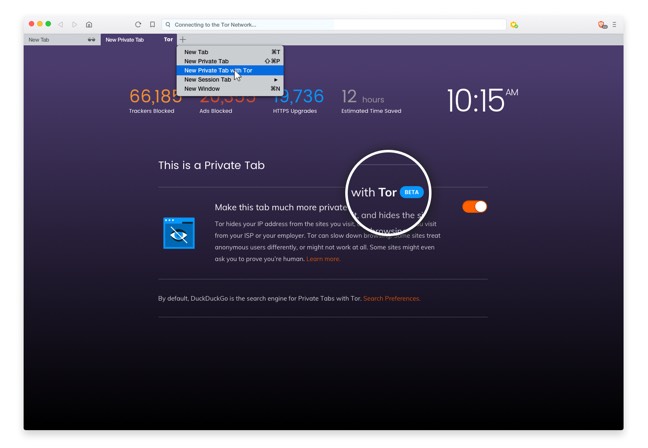Click the magnifier icon in address bar
The height and width of the screenshot is (448, 648).
click(x=168, y=25)
